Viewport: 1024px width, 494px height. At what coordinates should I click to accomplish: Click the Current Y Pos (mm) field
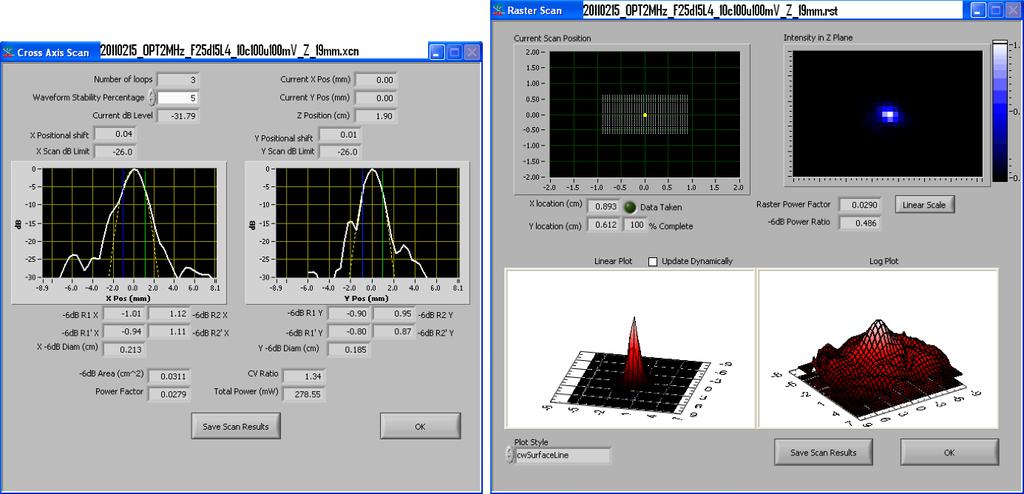pos(376,98)
